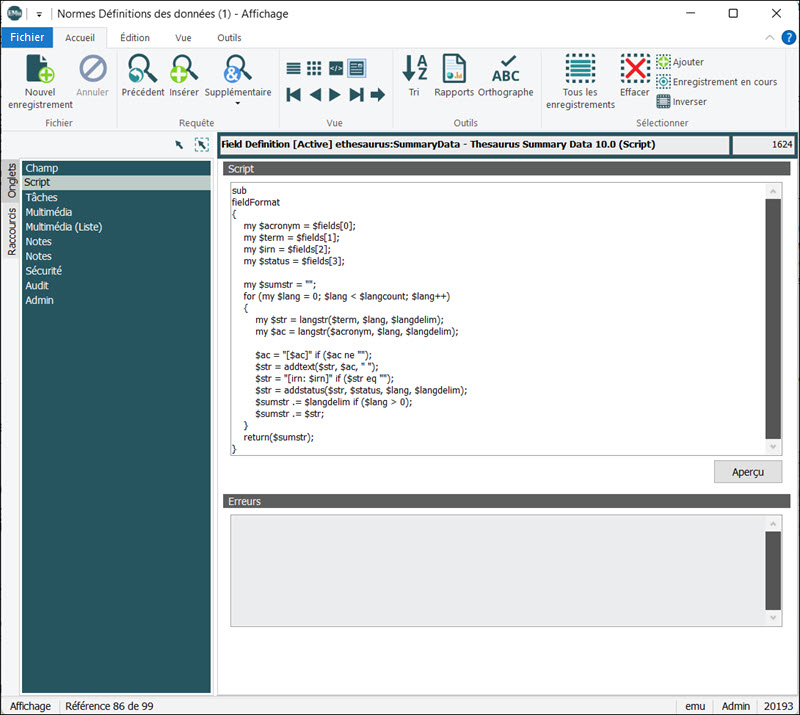
Task: Click the Script box vertical scrollbar
Action: click(x=773, y=319)
